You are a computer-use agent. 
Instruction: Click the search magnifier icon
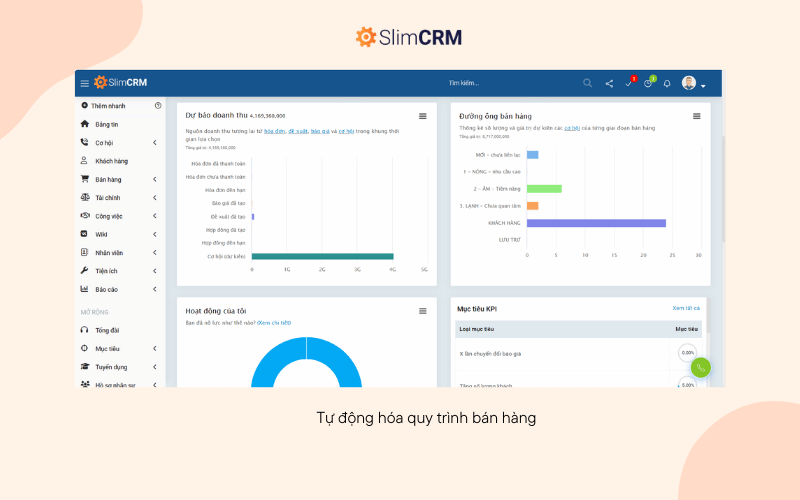pyautogui.click(x=587, y=83)
